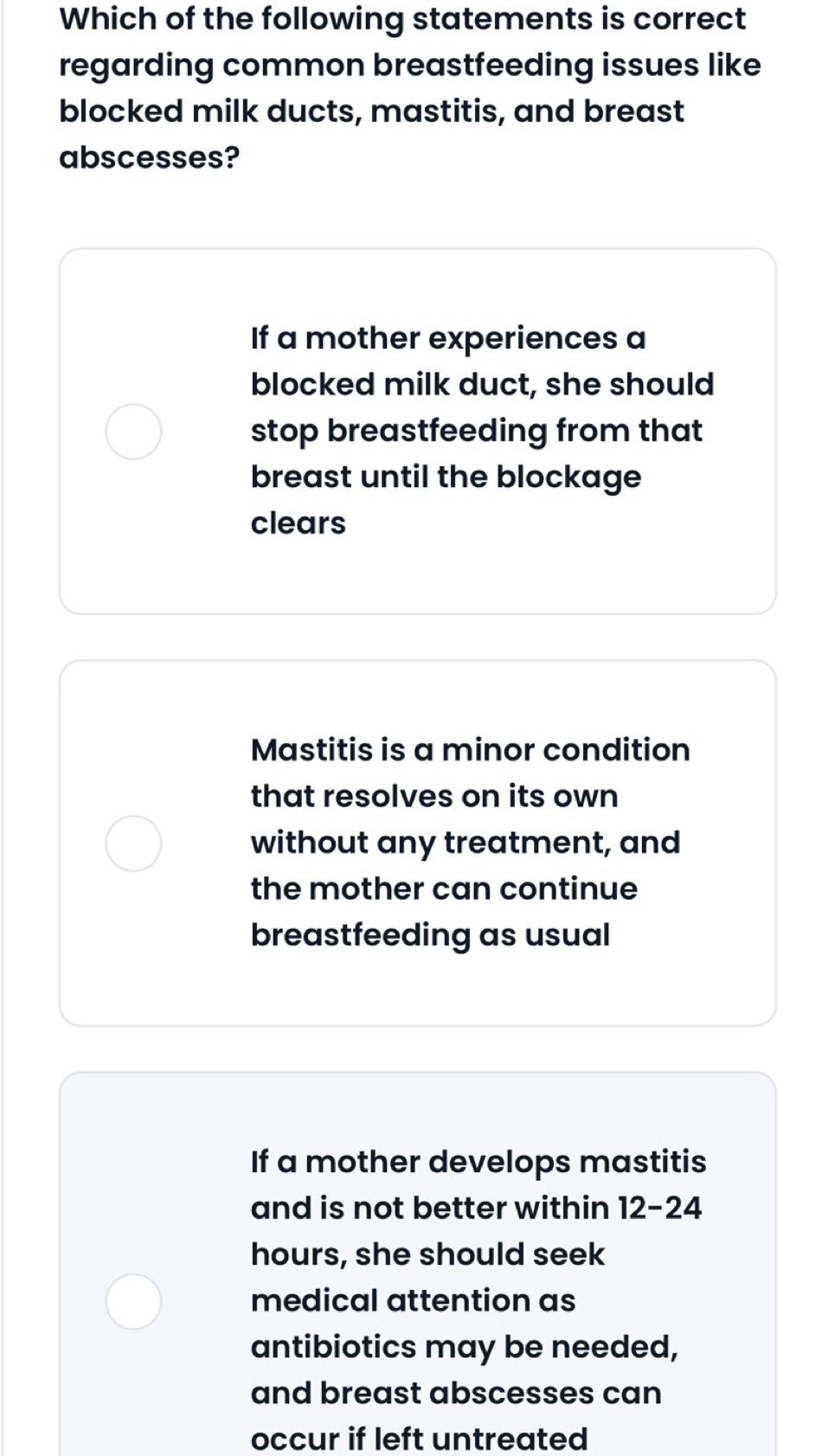Viewport: 822px width, 1456px height.
Task: Click 'blocked milk ducts, mastitis, and breast' question line
Action: click(x=371, y=112)
